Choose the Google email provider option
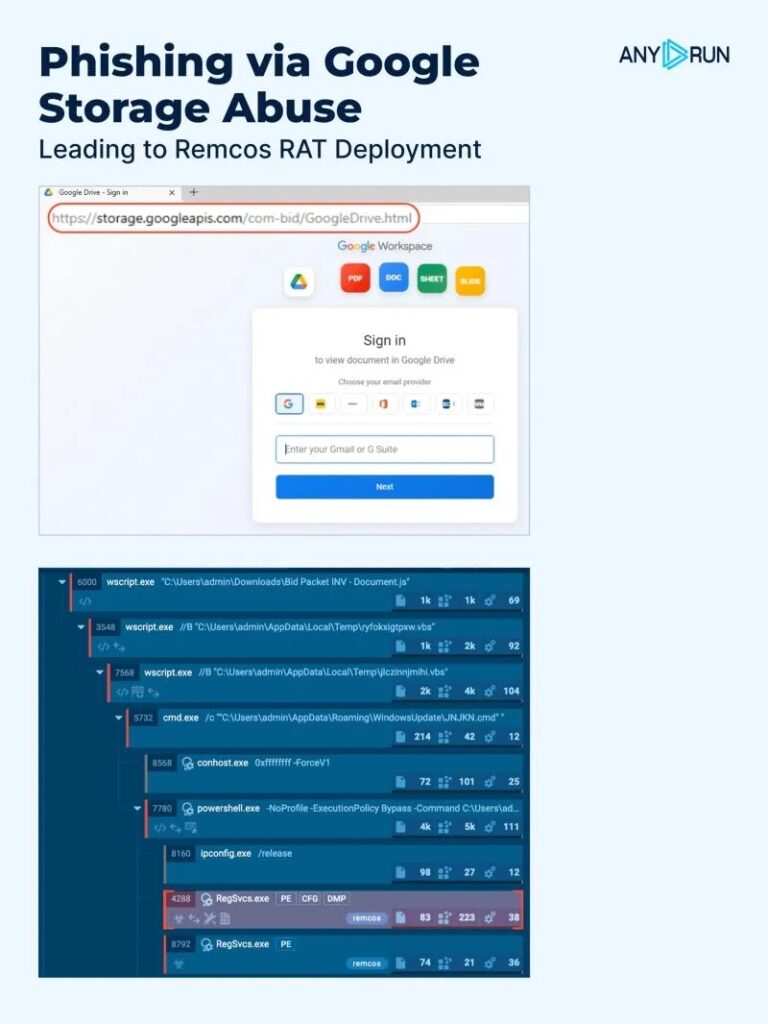 click(x=288, y=404)
